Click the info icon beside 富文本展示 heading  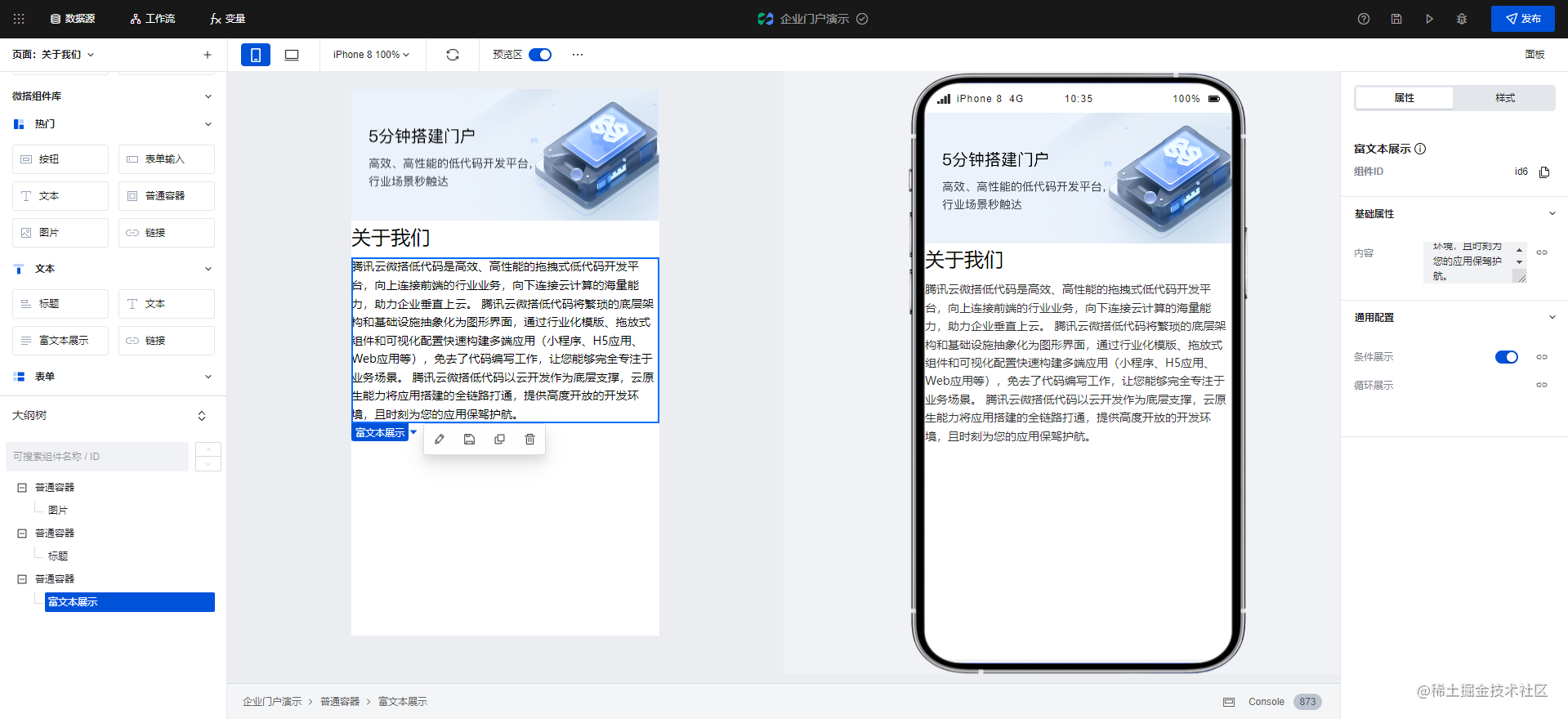(x=1420, y=149)
